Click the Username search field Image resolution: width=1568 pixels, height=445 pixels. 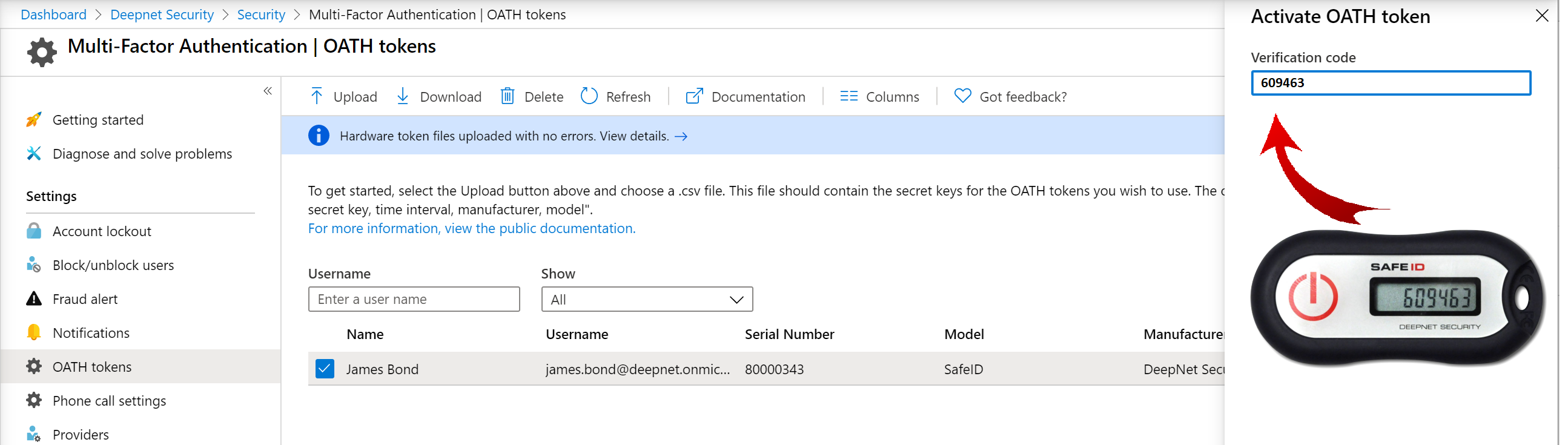click(x=414, y=300)
